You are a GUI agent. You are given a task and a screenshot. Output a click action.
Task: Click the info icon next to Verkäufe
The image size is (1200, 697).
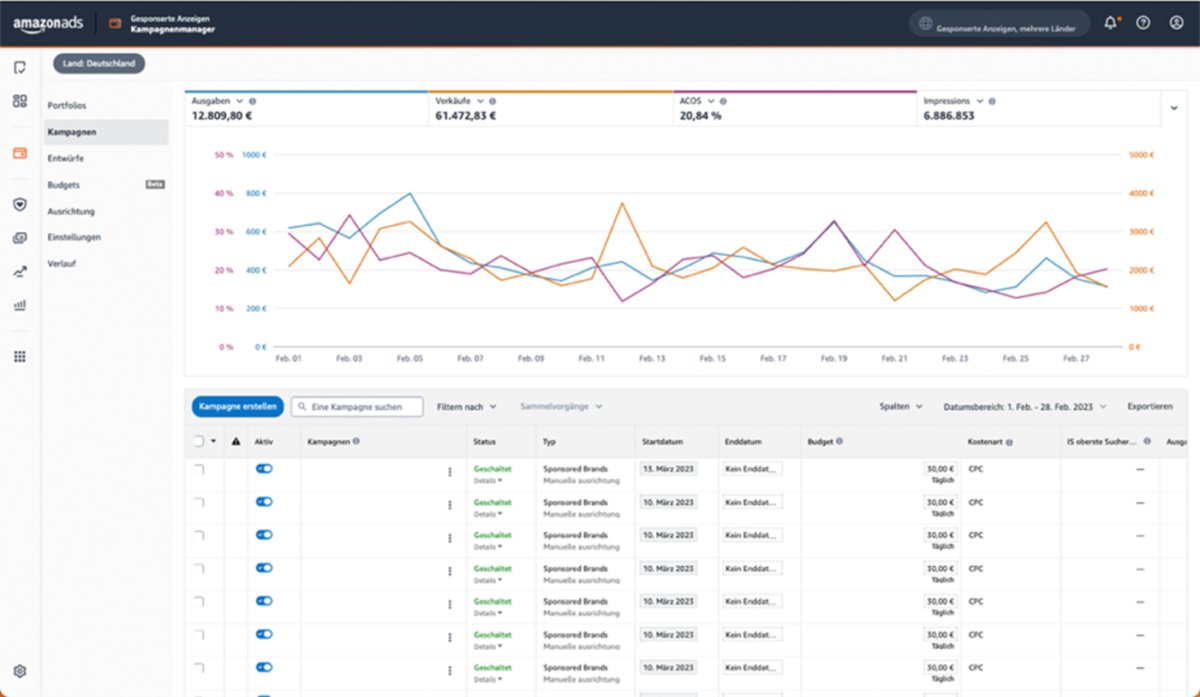tap(493, 101)
